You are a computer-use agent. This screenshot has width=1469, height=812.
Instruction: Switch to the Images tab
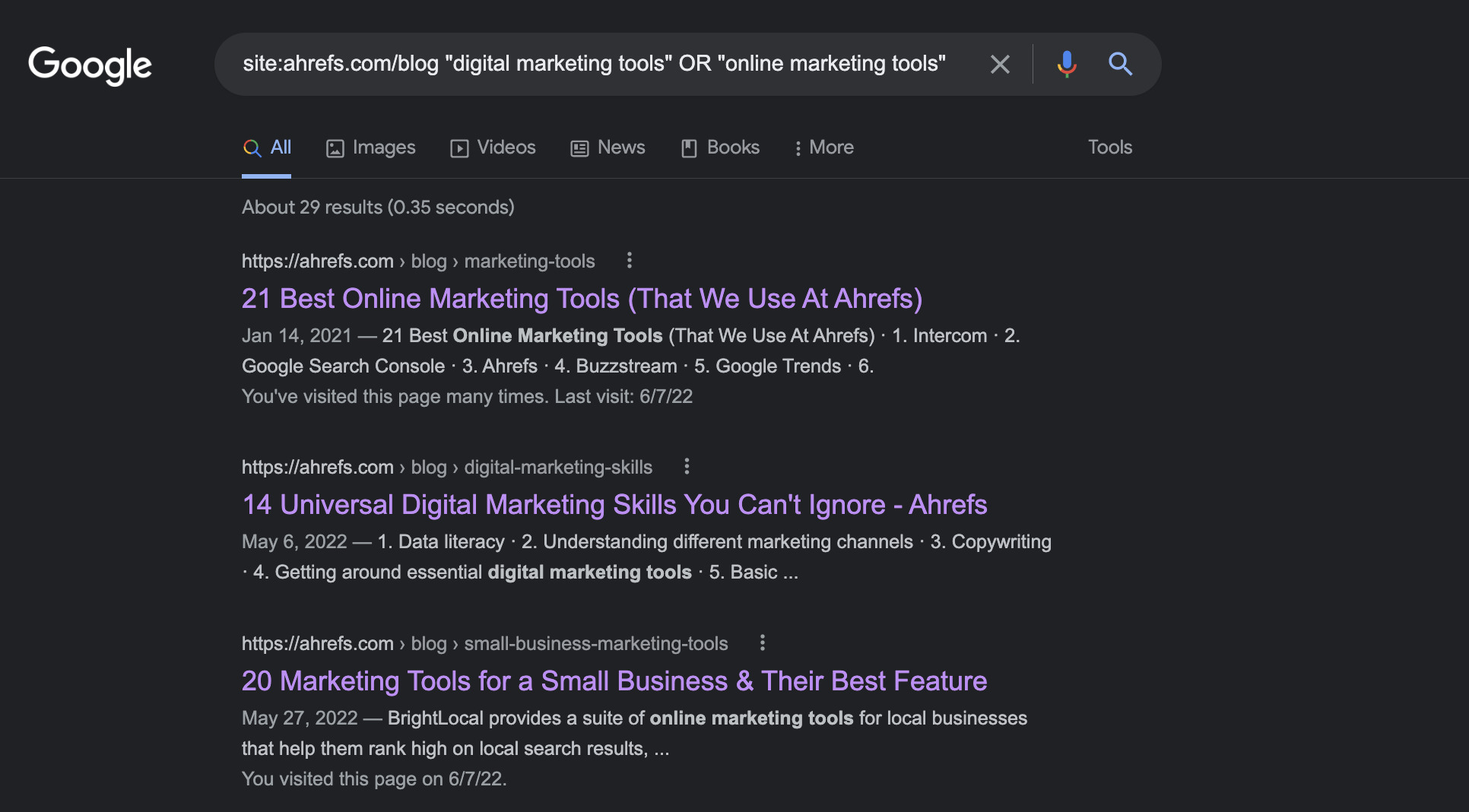click(371, 147)
